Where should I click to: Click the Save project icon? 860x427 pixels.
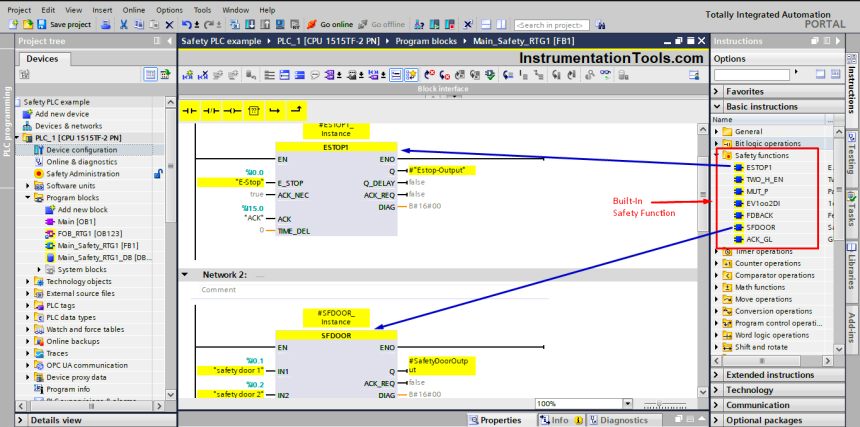point(41,25)
